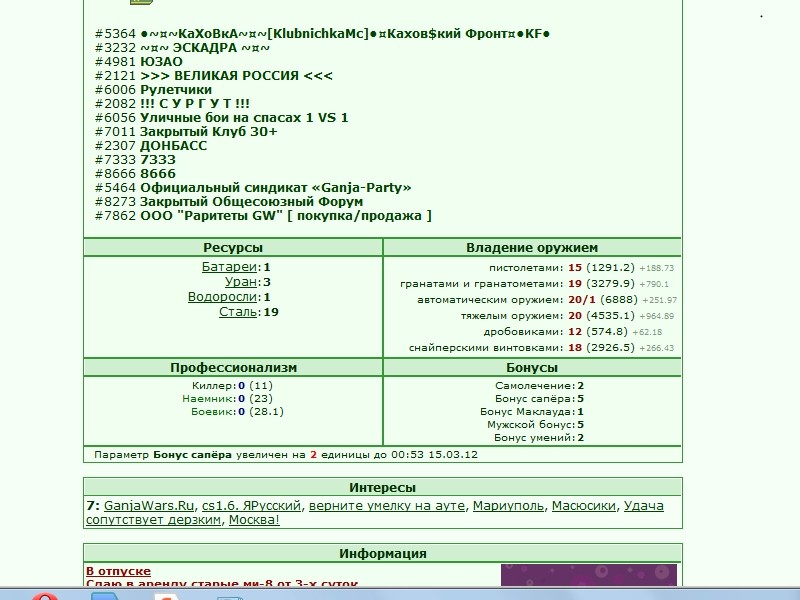Open Закрытый Общесоюзный Форум link
The image size is (800, 600).
pos(252,202)
